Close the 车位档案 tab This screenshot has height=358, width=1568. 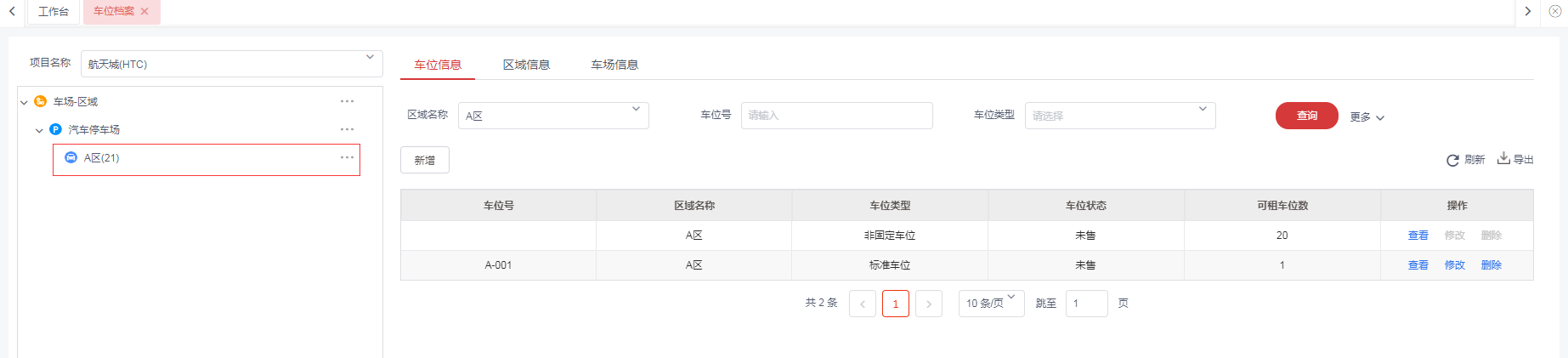145,11
